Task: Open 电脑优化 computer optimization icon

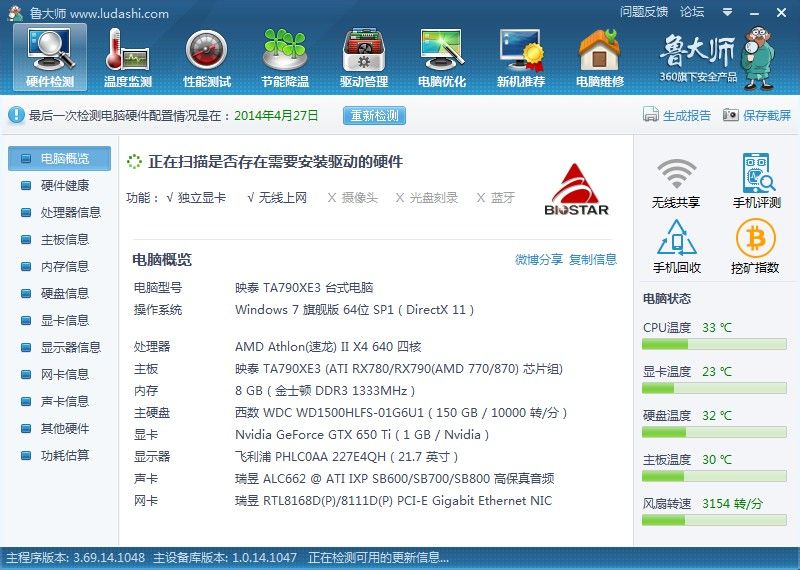Action: 442,58
